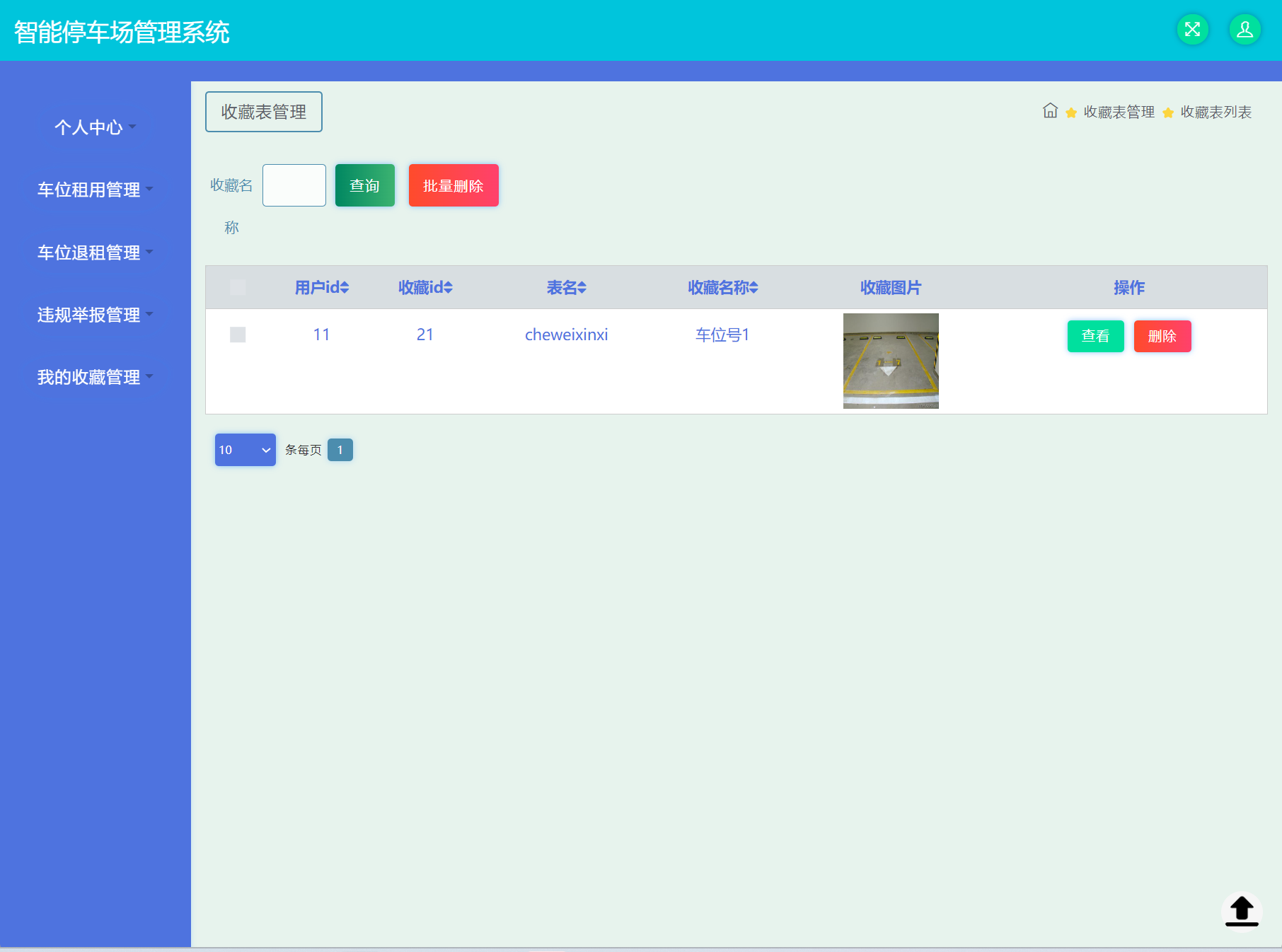1282x952 pixels.
Task: Click table cell 车位号1
Action: [x=722, y=335]
